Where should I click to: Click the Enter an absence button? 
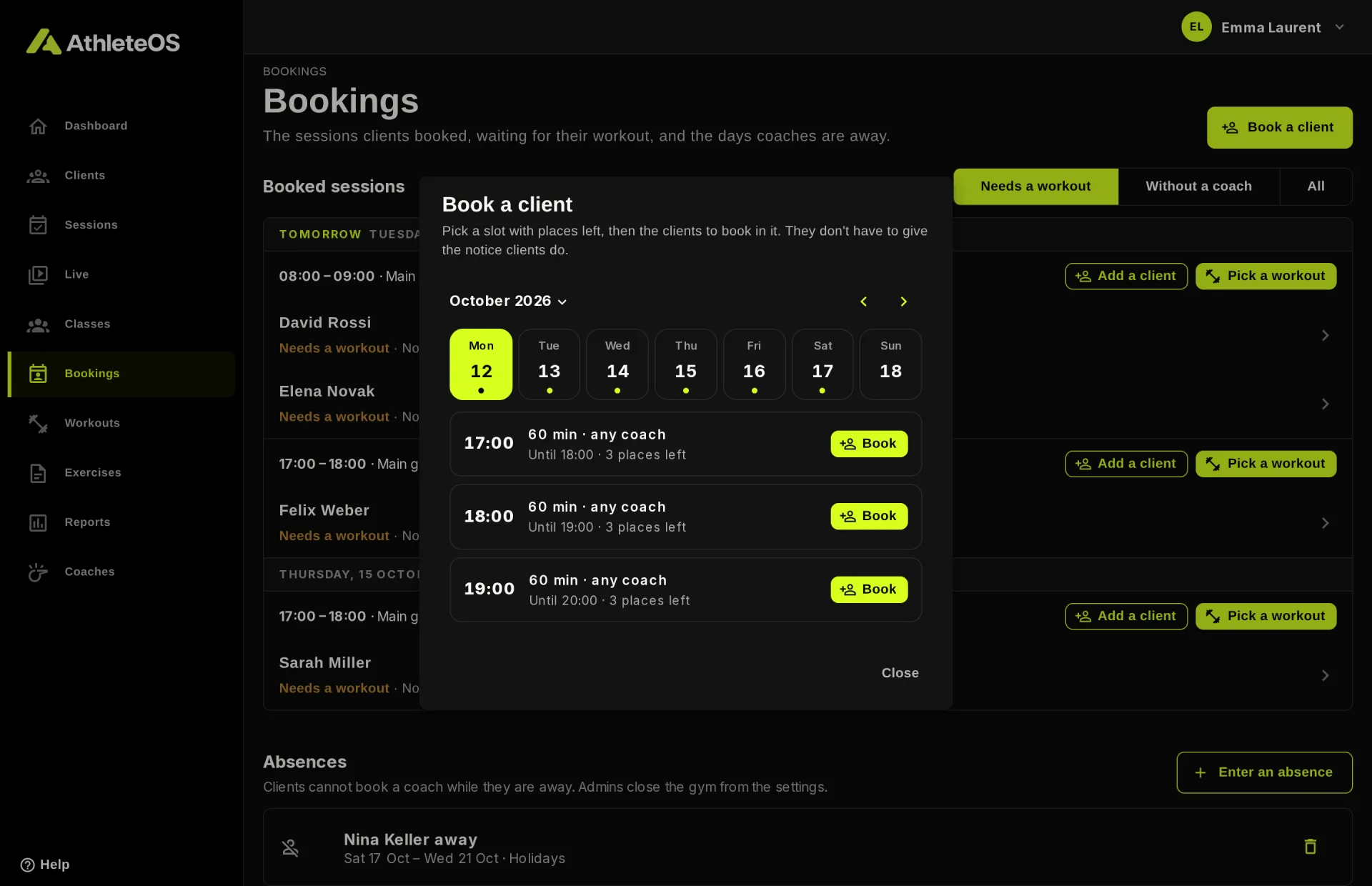(1264, 772)
